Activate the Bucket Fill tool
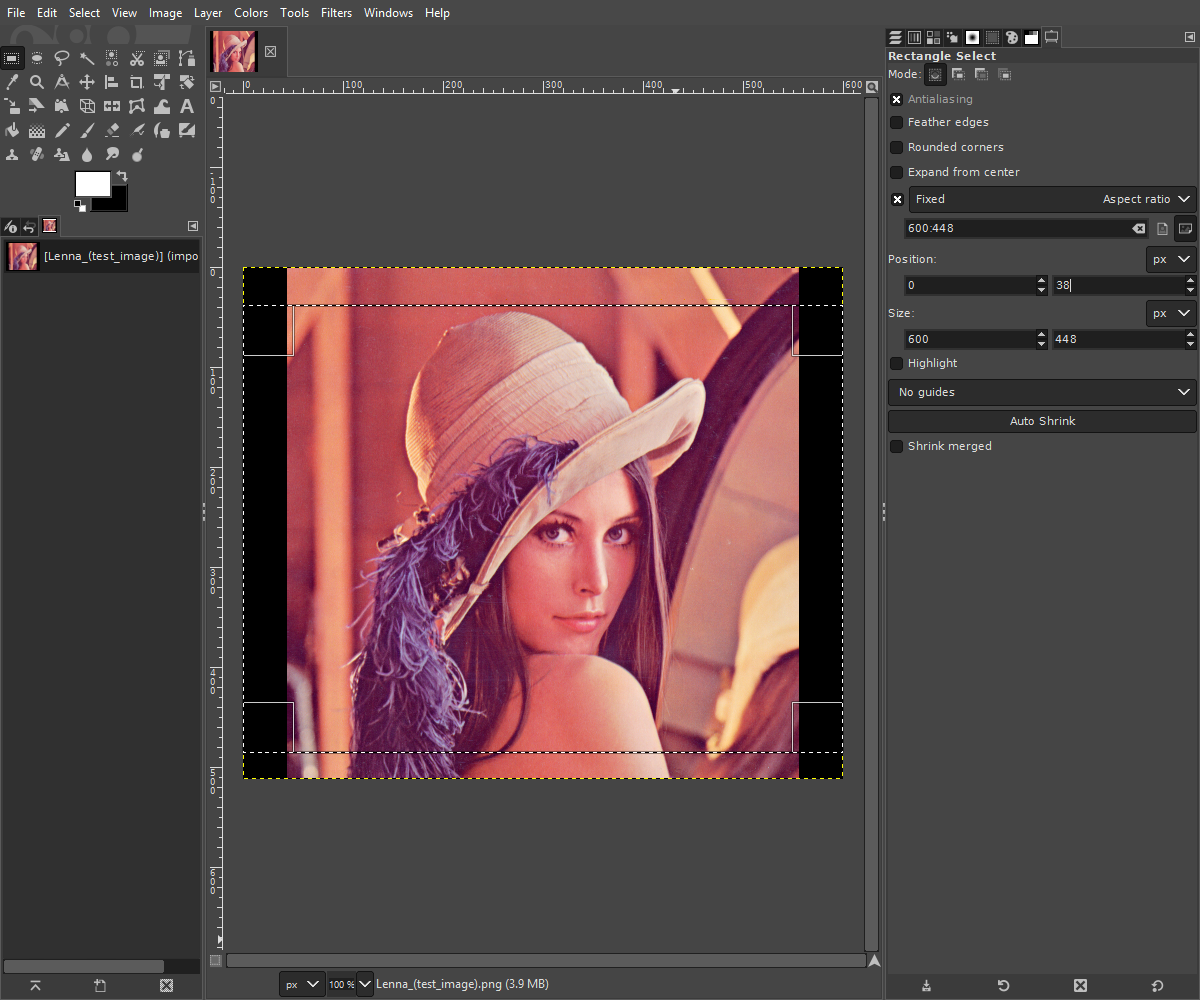The width and height of the screenshot is (1200, 1000). (12, 130)
